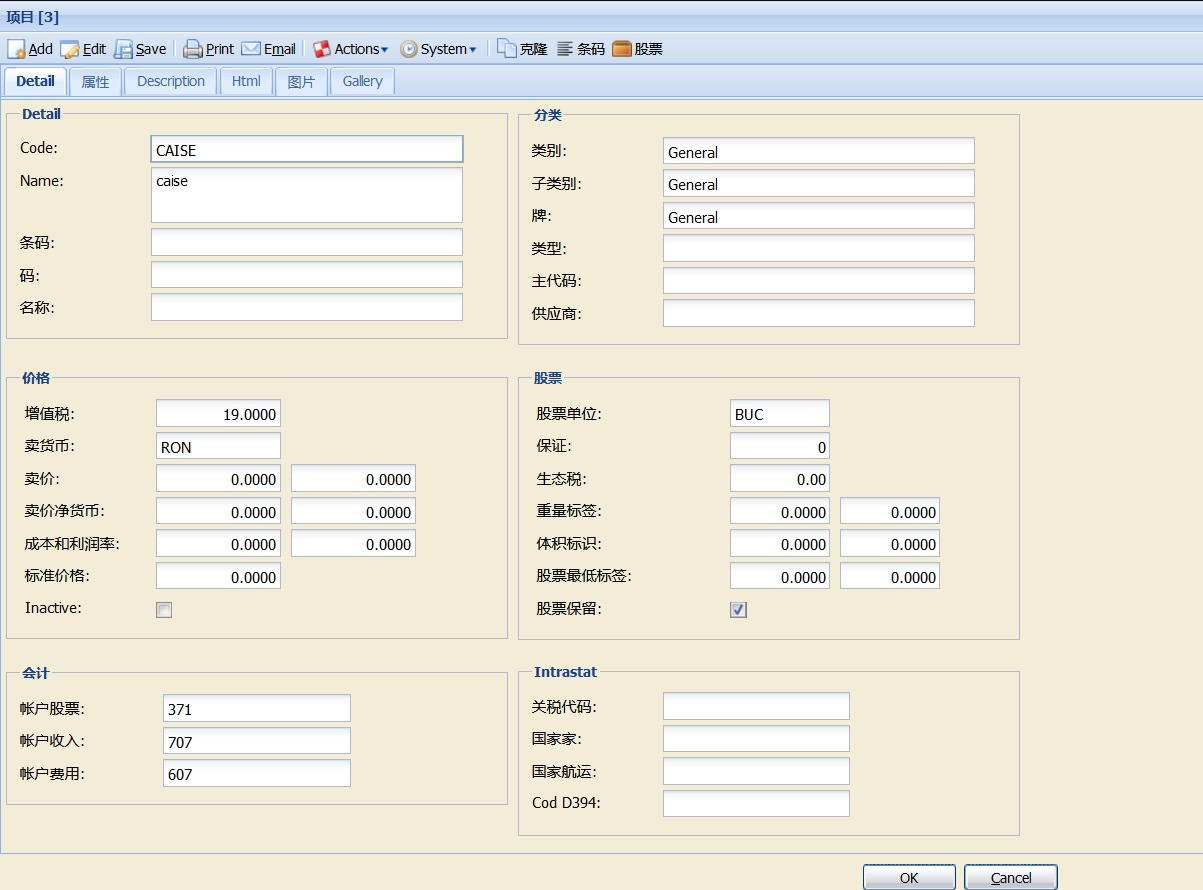Click the 类型 input field
1203x890 pixels.
(819, 248)
